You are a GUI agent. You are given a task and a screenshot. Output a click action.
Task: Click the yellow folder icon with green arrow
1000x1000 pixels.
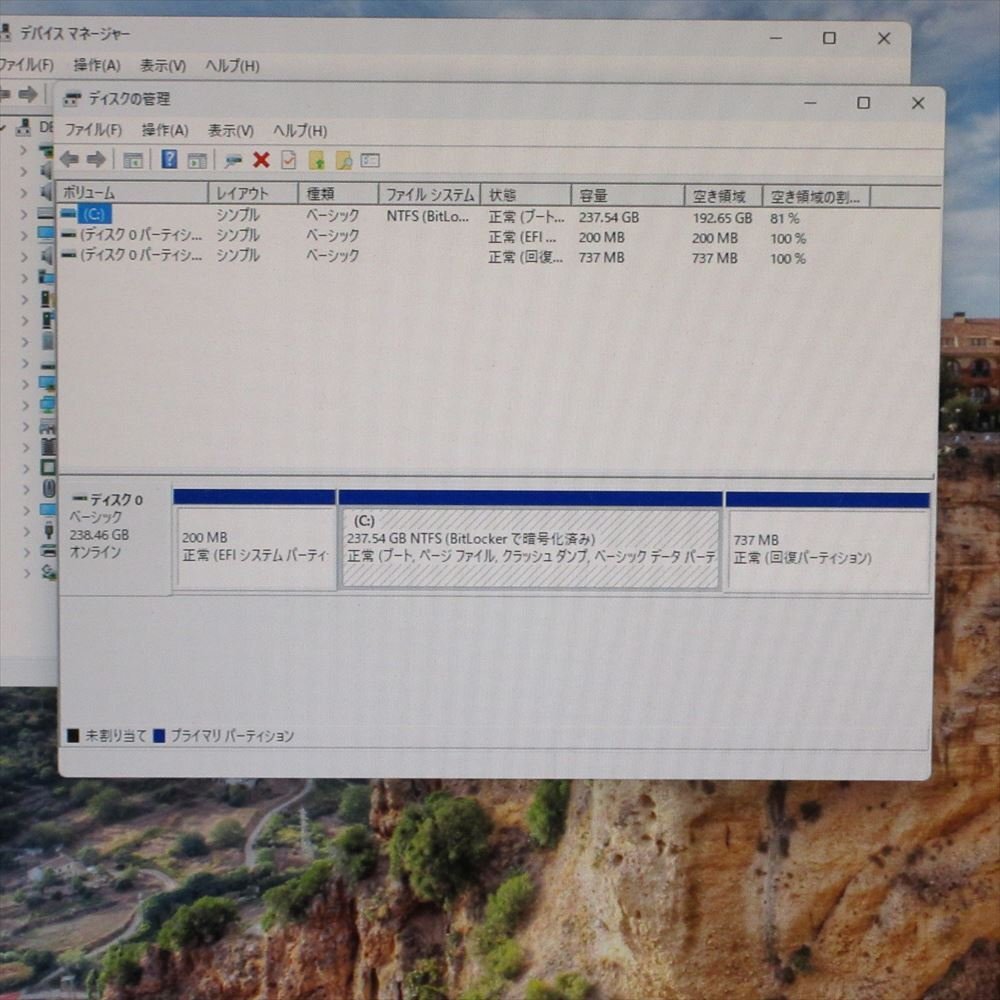point(316,160)
